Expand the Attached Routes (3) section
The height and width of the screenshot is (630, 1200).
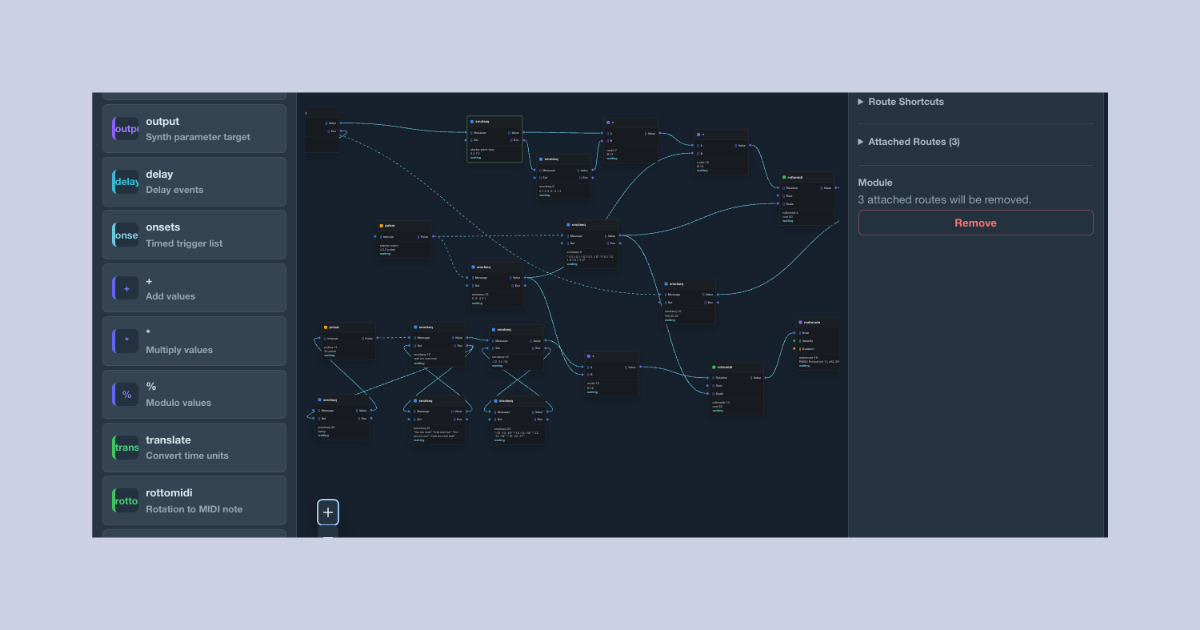click(x=909, y=142)
